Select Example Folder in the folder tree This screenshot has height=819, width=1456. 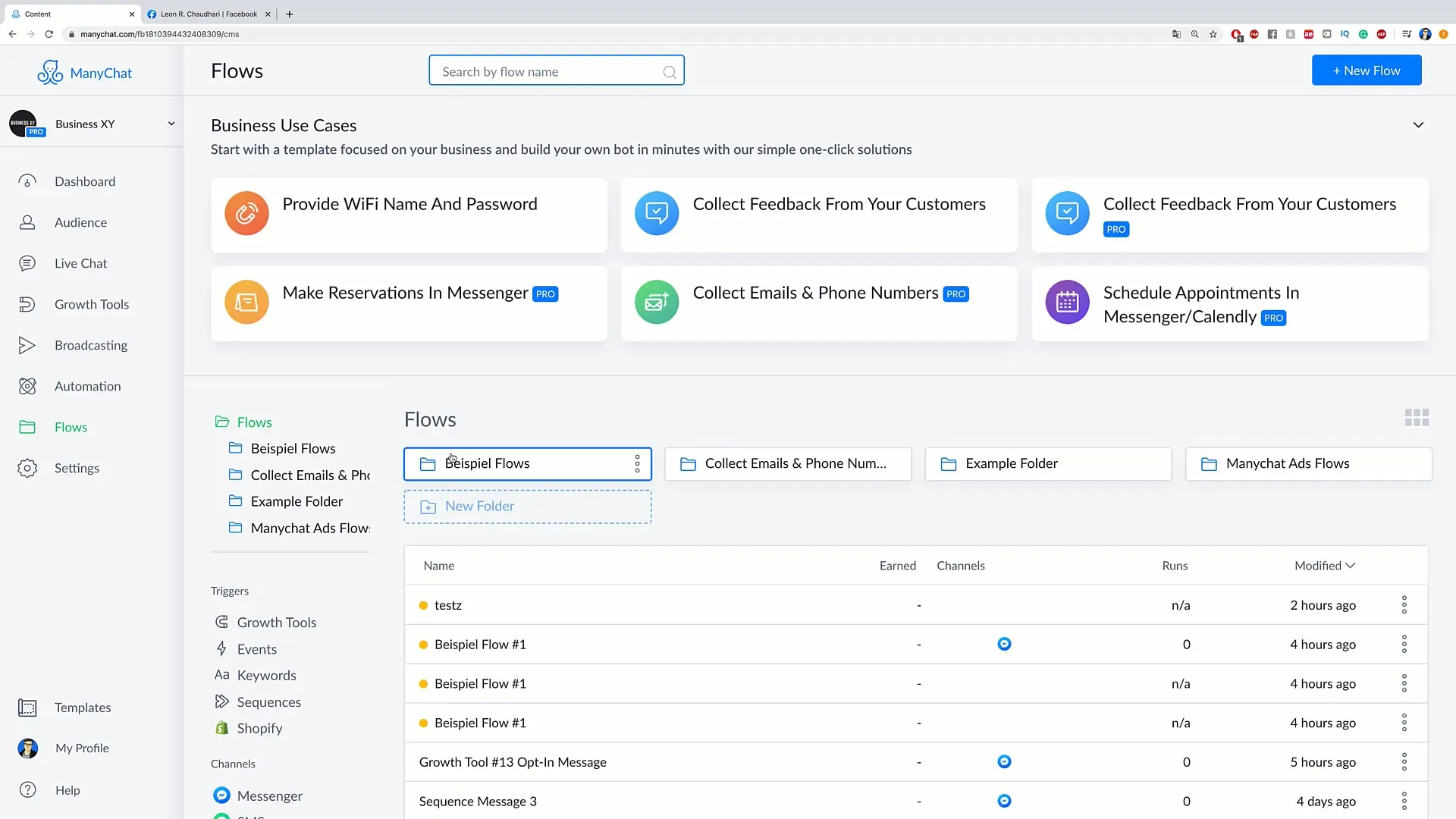[297, 501]
